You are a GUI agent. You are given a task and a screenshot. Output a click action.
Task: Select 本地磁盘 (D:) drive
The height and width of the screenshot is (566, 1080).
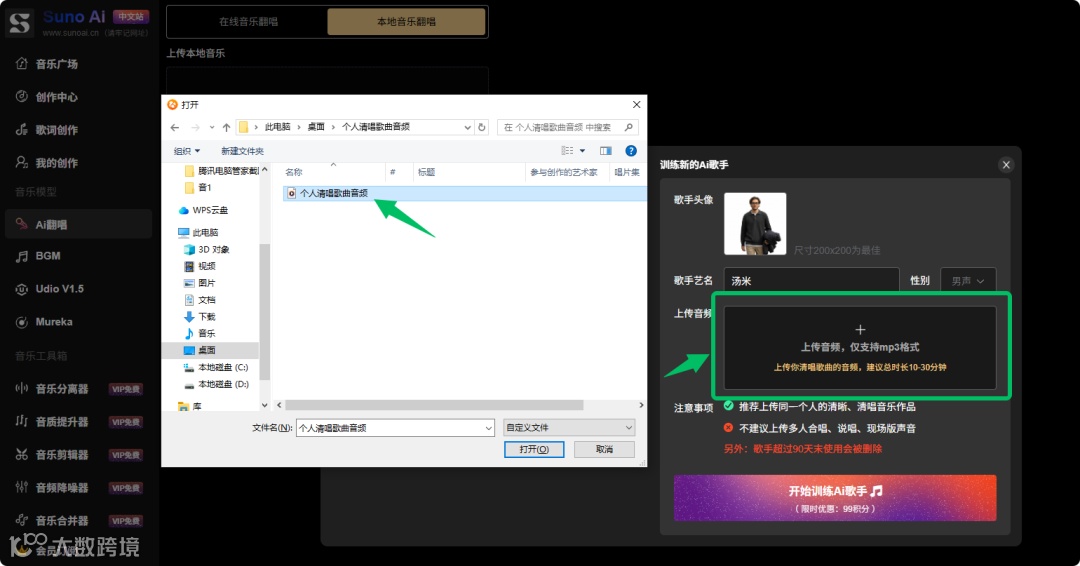[216, 384]
